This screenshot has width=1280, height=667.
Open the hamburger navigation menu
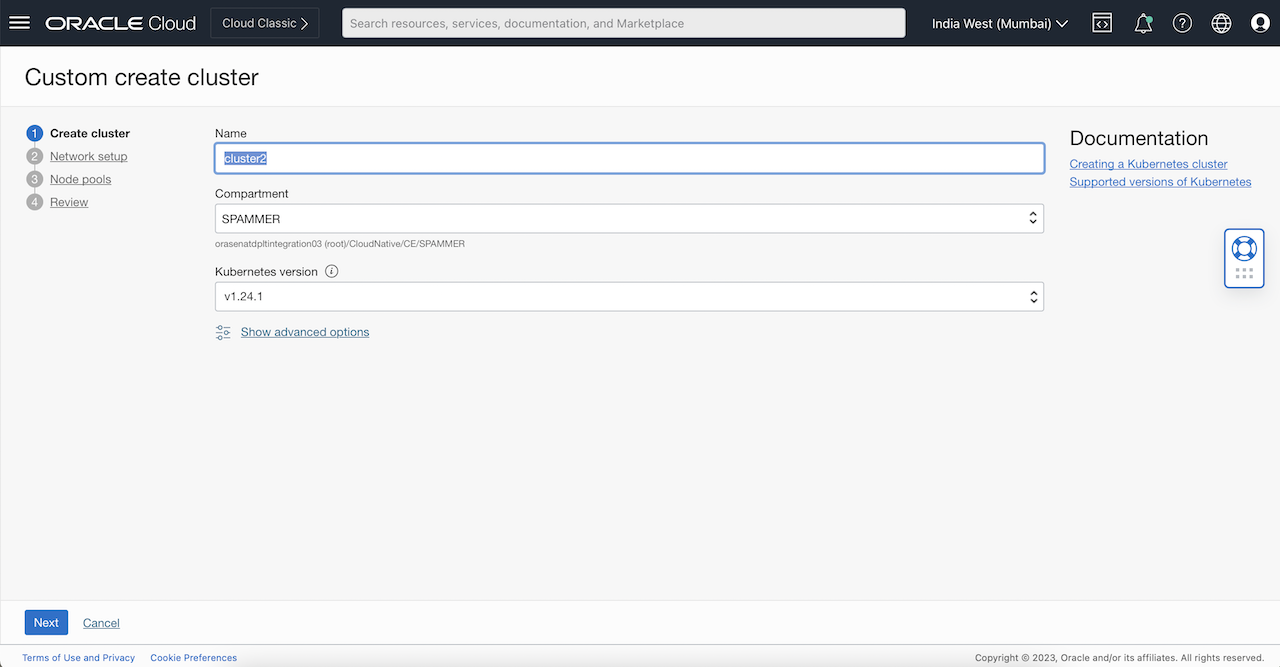click(x=19, y=23)
